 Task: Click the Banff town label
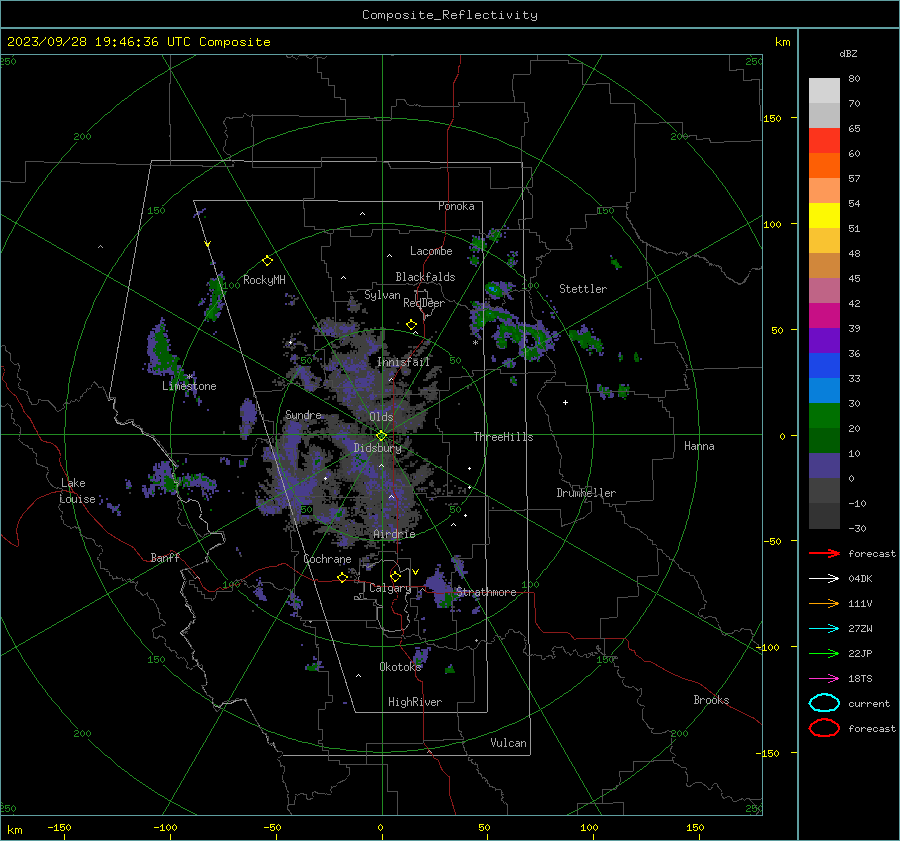[x=165, y=558]
